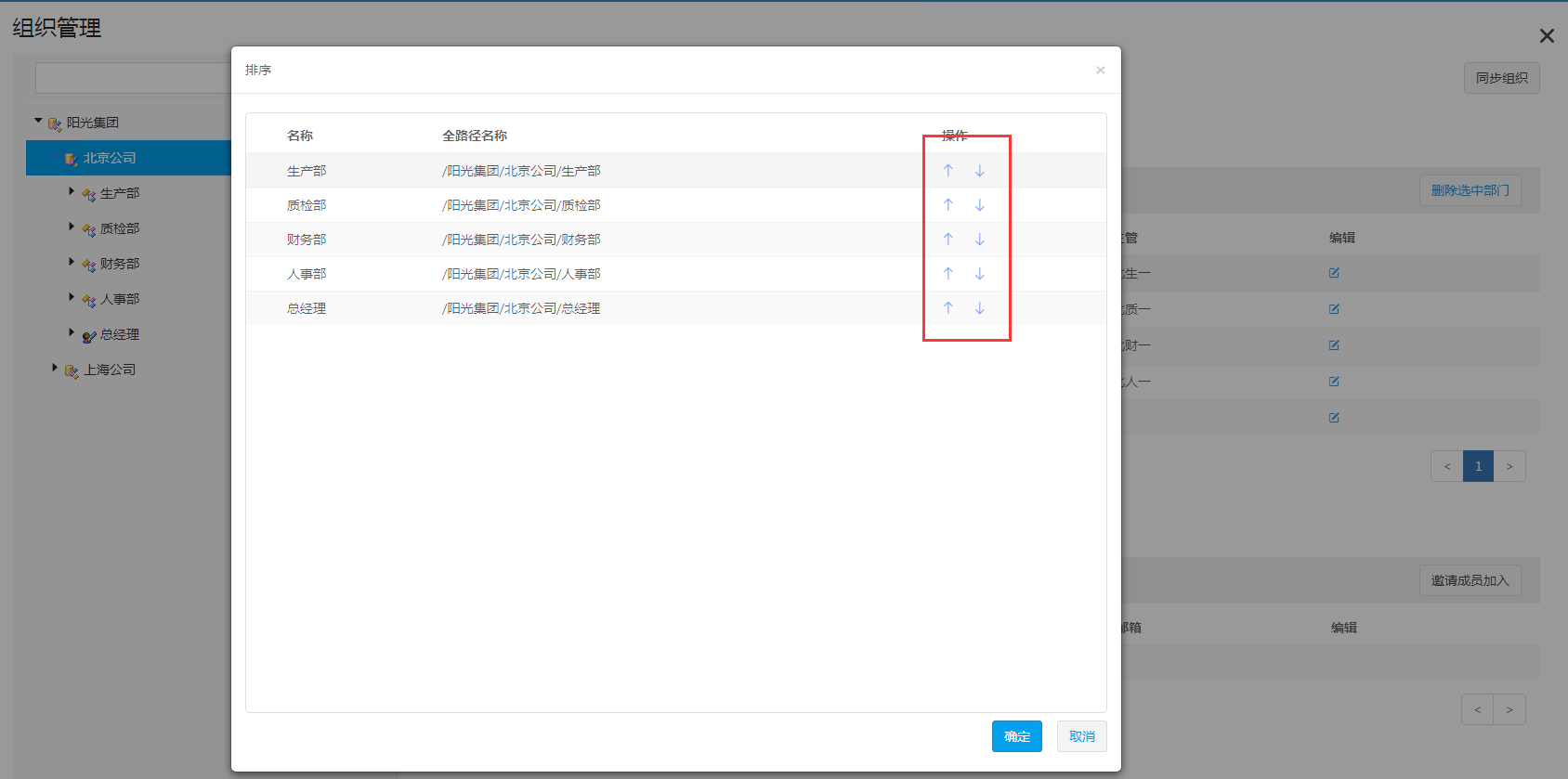Select 财务部 in the left tree
The width and height of the screenshot is (1568, 779).
[120, 264]
